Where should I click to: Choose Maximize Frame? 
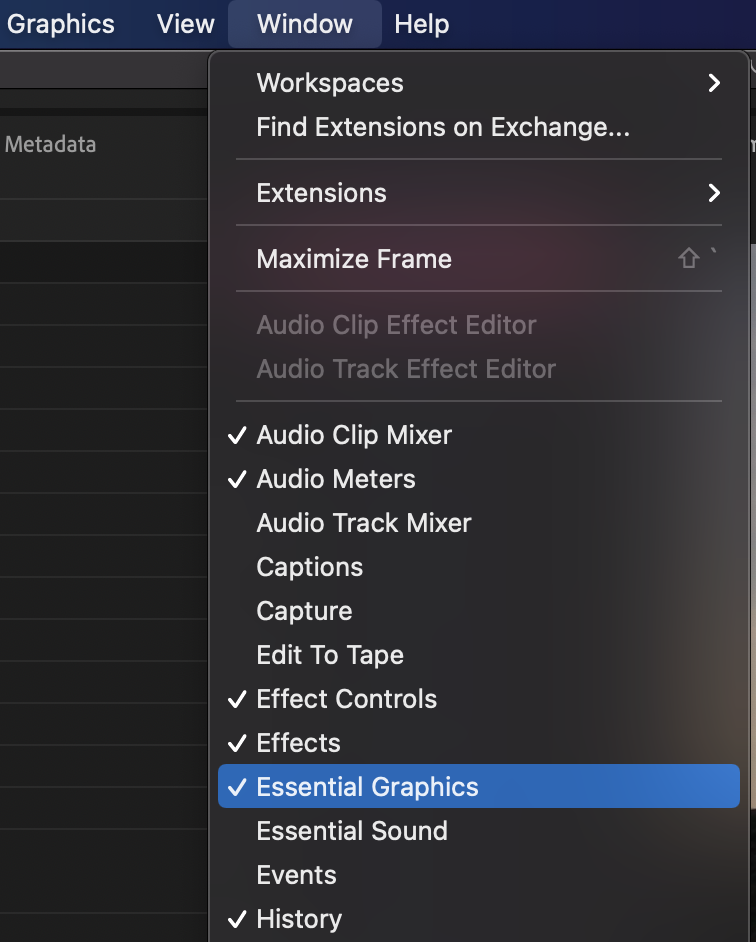(354, 259)
